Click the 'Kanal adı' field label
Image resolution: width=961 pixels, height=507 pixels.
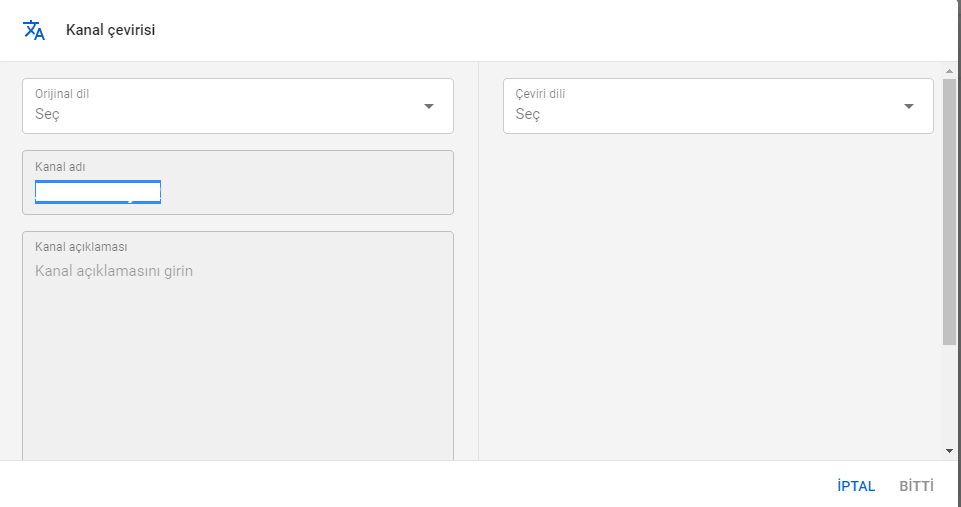[60, 166]
